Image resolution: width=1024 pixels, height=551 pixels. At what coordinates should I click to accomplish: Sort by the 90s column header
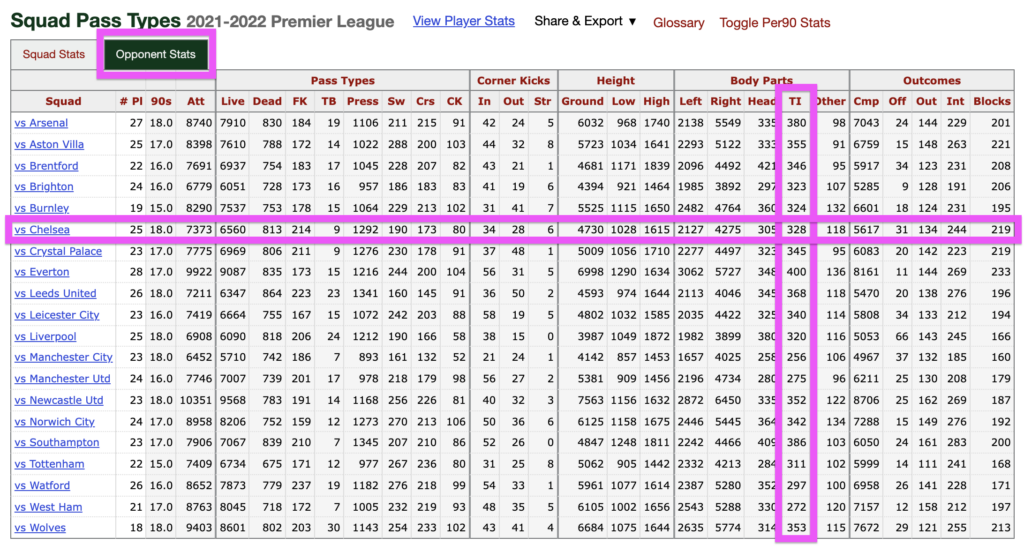point(161,101)
